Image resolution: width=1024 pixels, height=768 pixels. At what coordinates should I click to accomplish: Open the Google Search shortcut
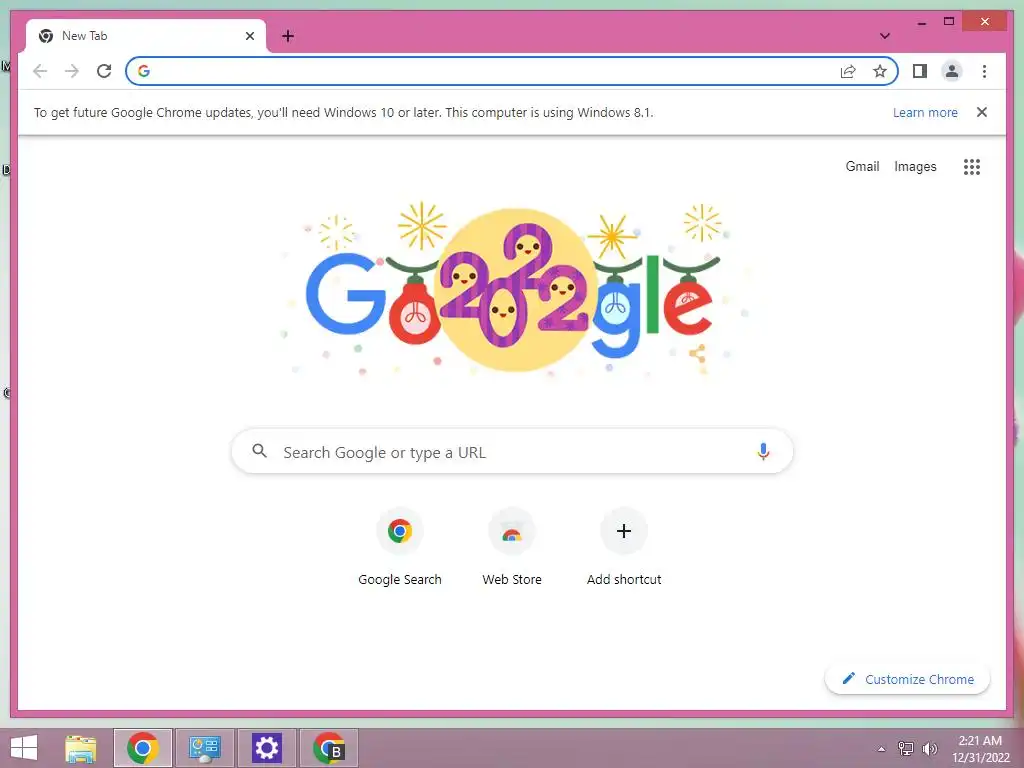tap(400, 547)
